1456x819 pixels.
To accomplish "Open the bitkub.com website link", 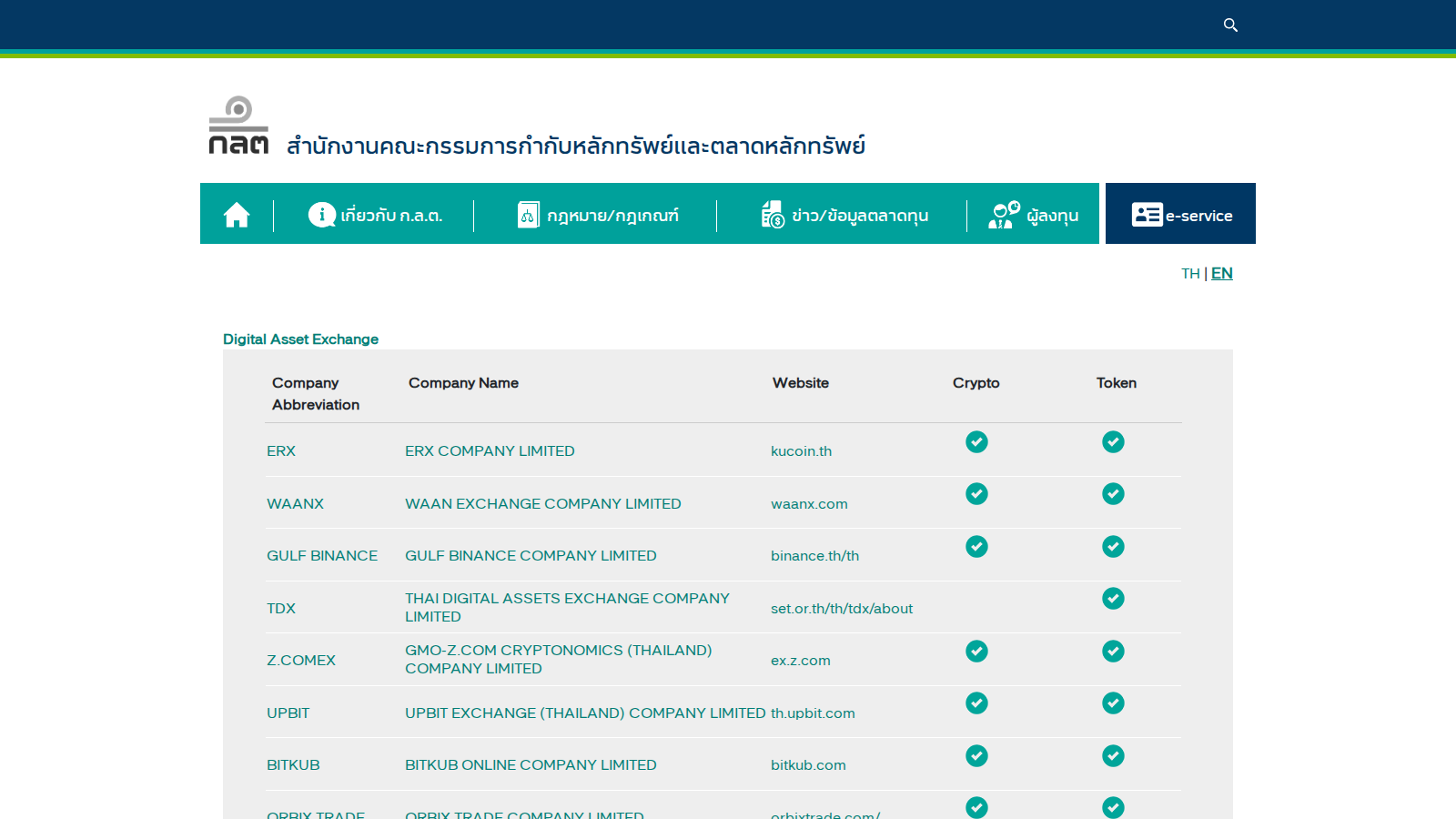I will [x=808, y=765].
